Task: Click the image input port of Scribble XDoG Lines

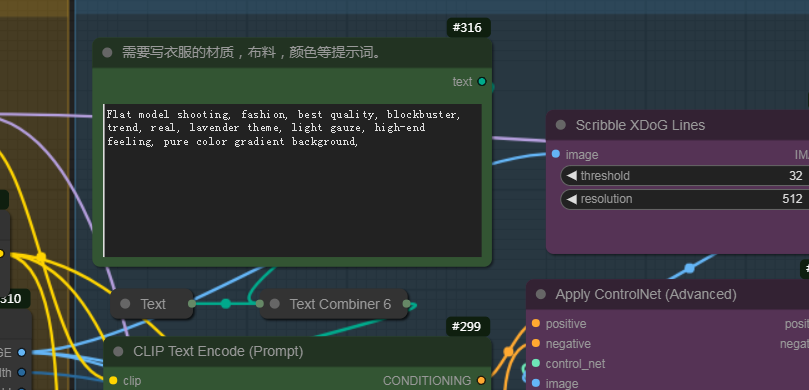Action: click(556, 154)
